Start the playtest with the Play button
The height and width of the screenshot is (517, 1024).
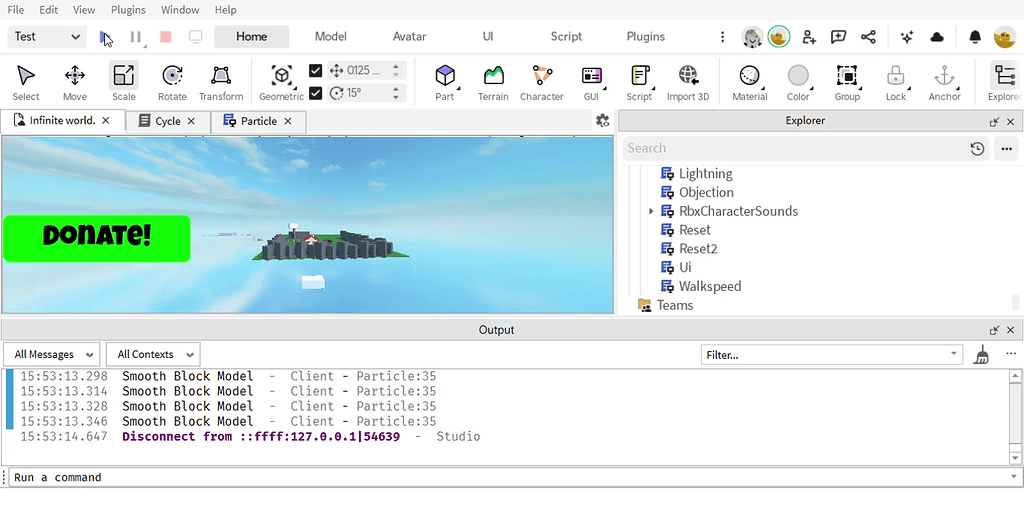click(x=106, y=37)
